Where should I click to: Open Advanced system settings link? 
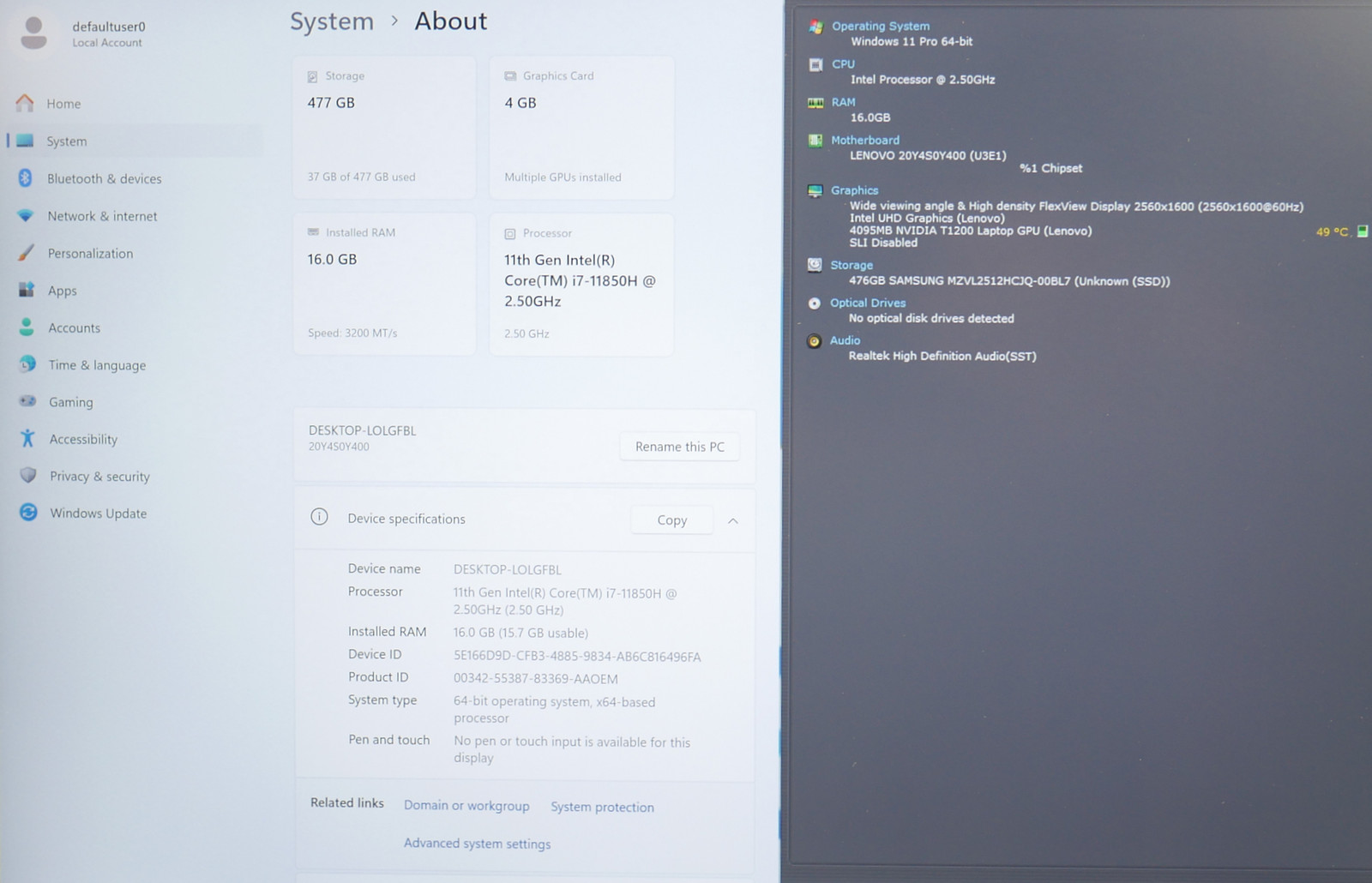pos(478,844)
